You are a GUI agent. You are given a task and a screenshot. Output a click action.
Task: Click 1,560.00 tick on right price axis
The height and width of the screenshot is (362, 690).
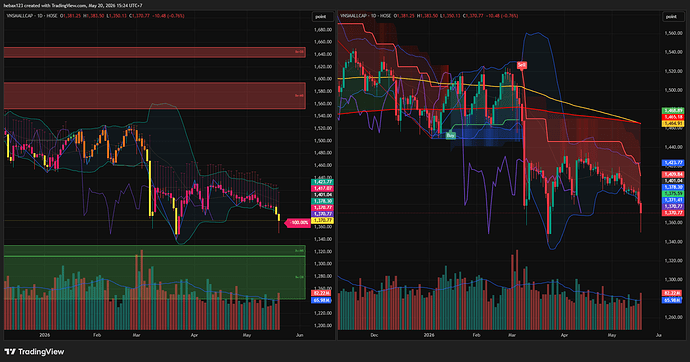pos(673,33)
